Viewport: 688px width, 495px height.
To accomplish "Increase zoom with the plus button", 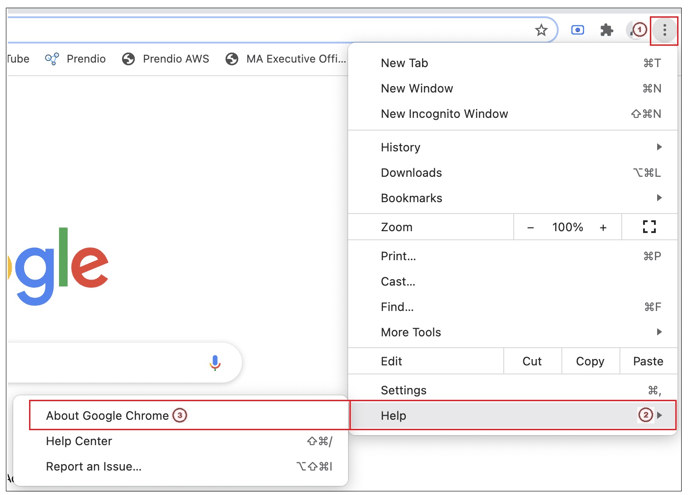I will [x=603, y=227].
